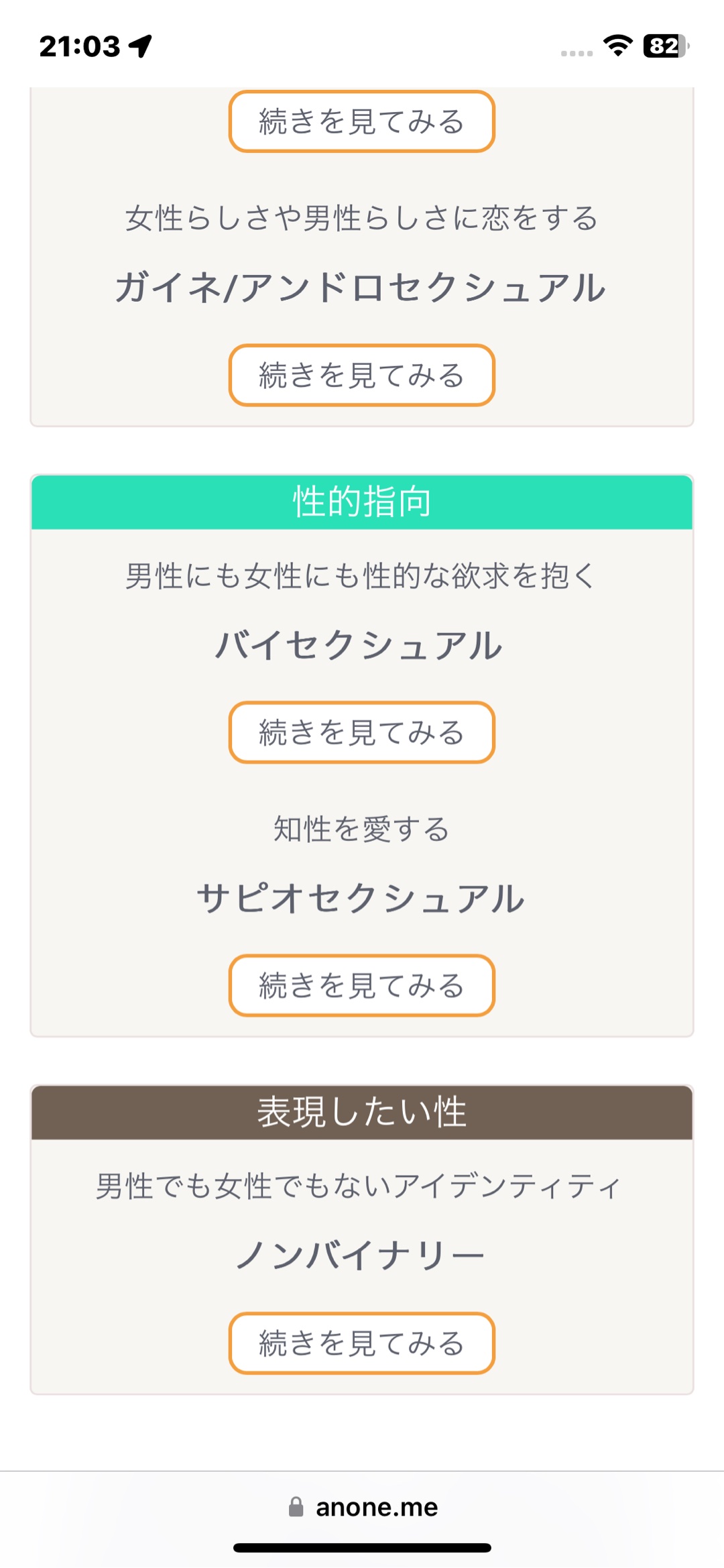Select the green 性的指向 section header
This screenshot has width=724, height=1568.
click(x=362, y=502)
